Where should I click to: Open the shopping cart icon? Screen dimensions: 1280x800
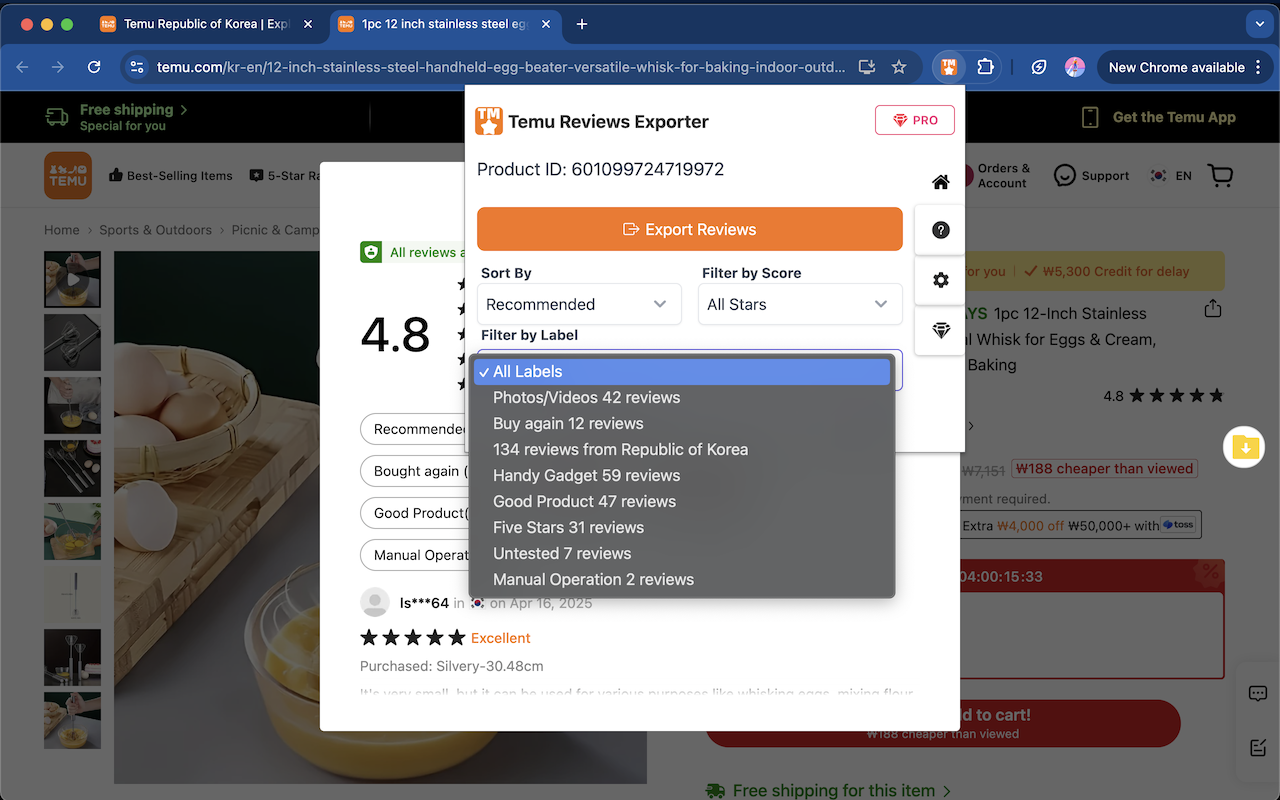tap(1220, 176)
